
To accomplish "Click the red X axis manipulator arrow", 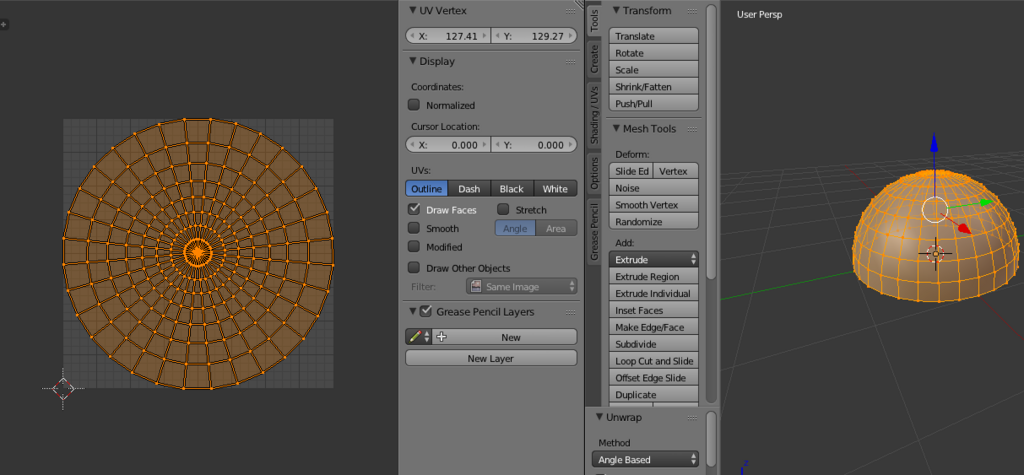I will (x=965, y=228).
